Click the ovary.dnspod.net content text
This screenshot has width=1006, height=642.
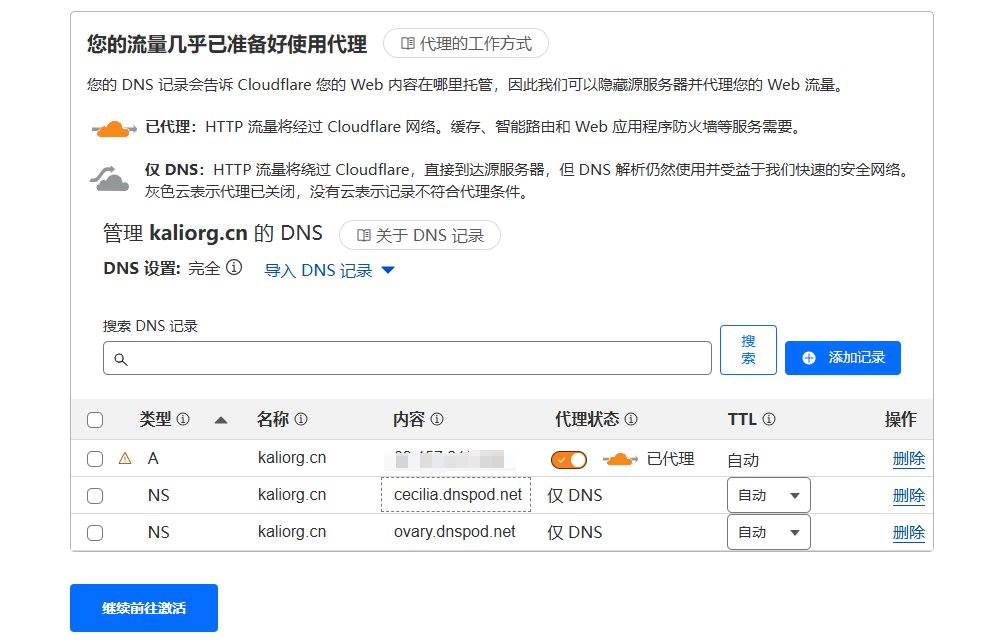pos(454,532)
